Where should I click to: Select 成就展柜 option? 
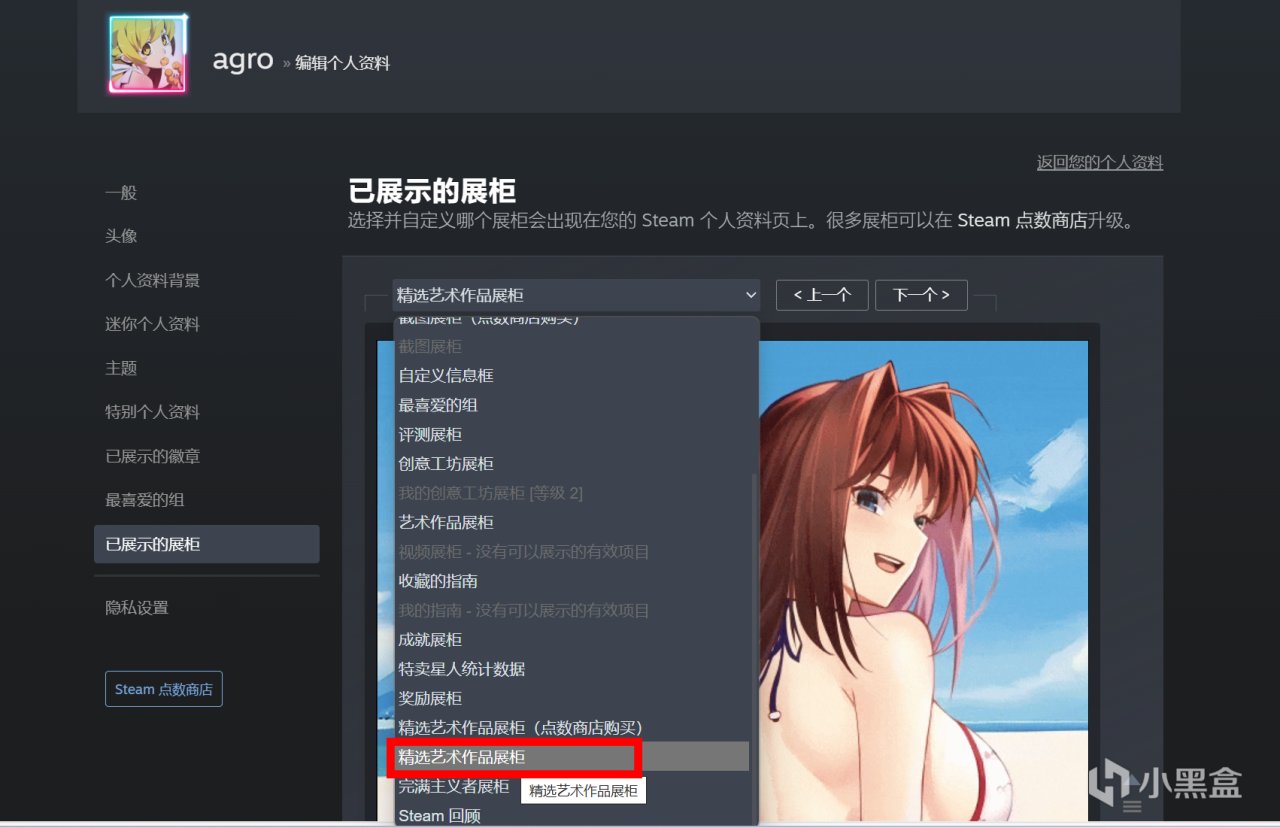[x=571, y=639]
